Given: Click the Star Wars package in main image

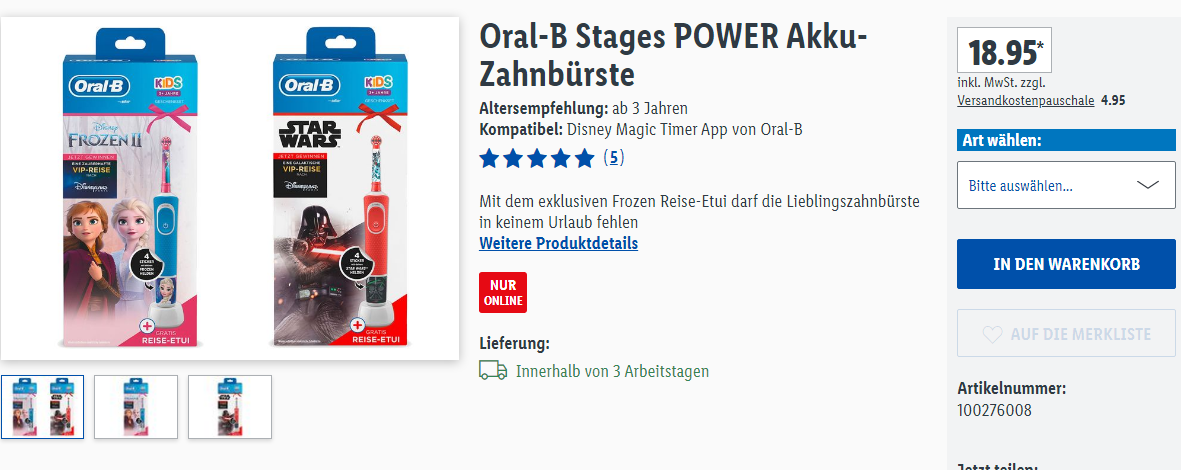Looking at the screenshot, I should pyautogui.click(x=340, y=188).
